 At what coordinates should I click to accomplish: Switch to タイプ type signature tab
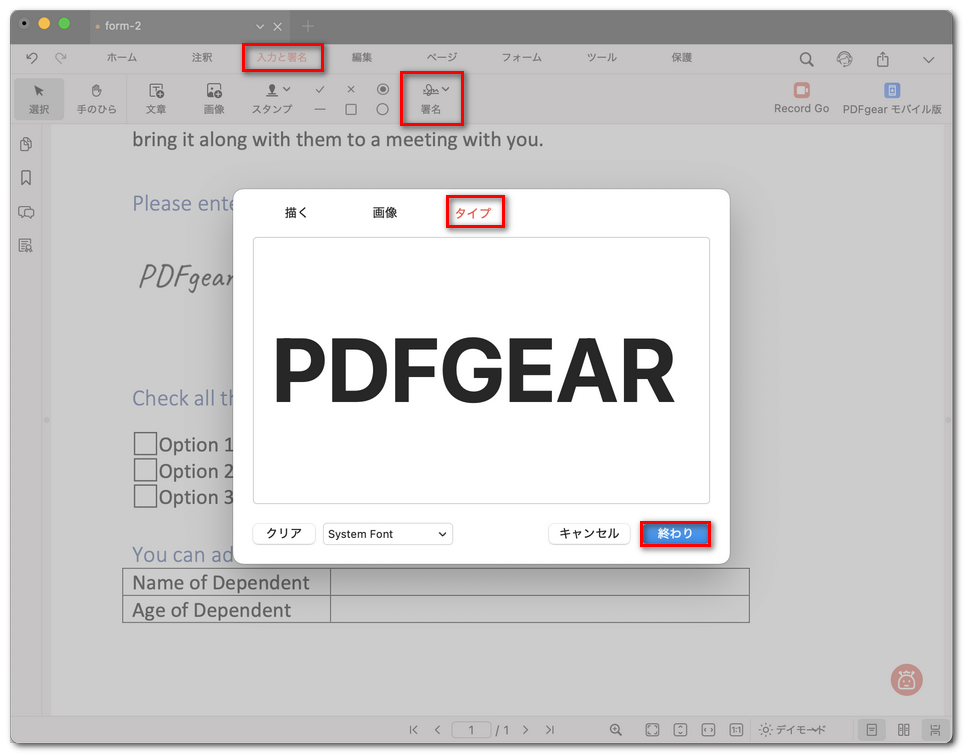(473, 213)
